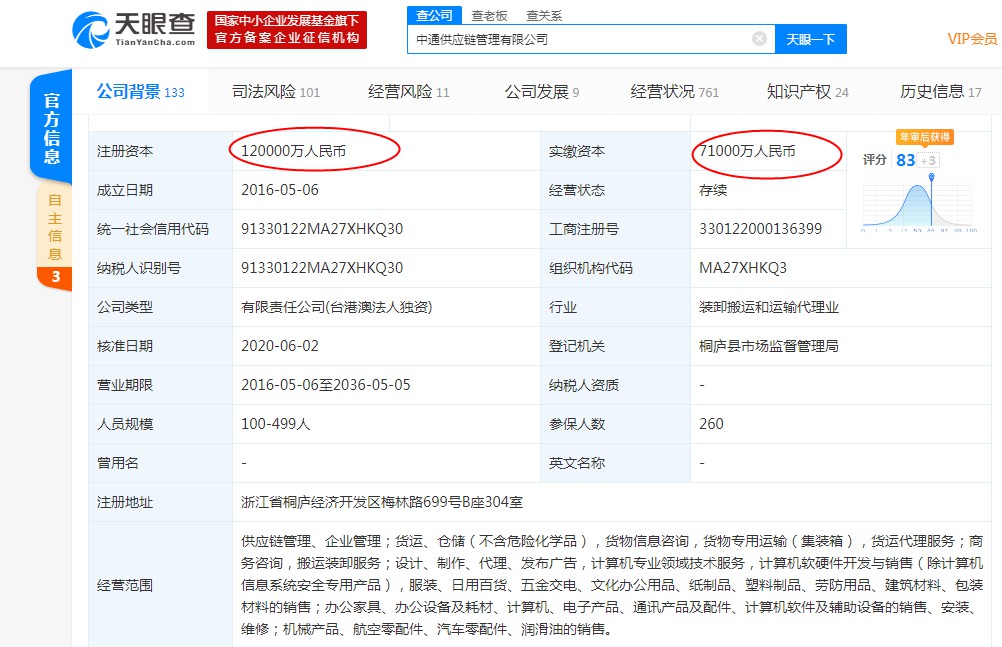Click the 经营范围 business scope paragraph
This screenshot has height=647, width=1002.
point(612,585)
